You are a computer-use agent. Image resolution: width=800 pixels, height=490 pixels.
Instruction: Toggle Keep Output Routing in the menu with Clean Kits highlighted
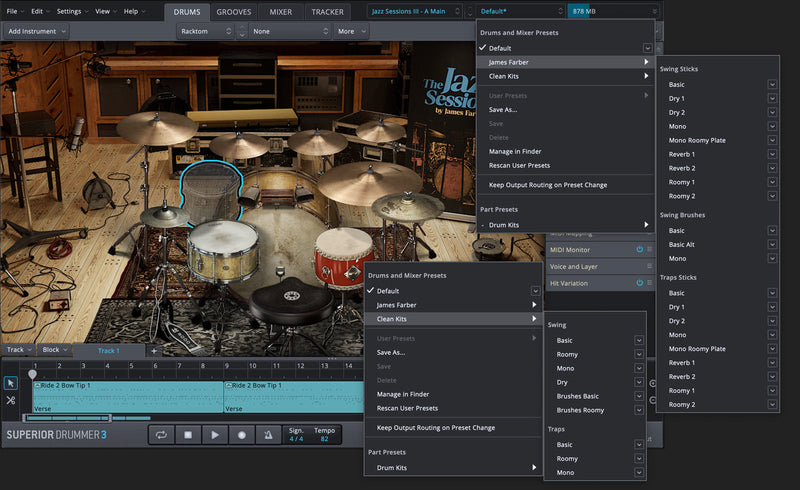[x=436, y=428]
